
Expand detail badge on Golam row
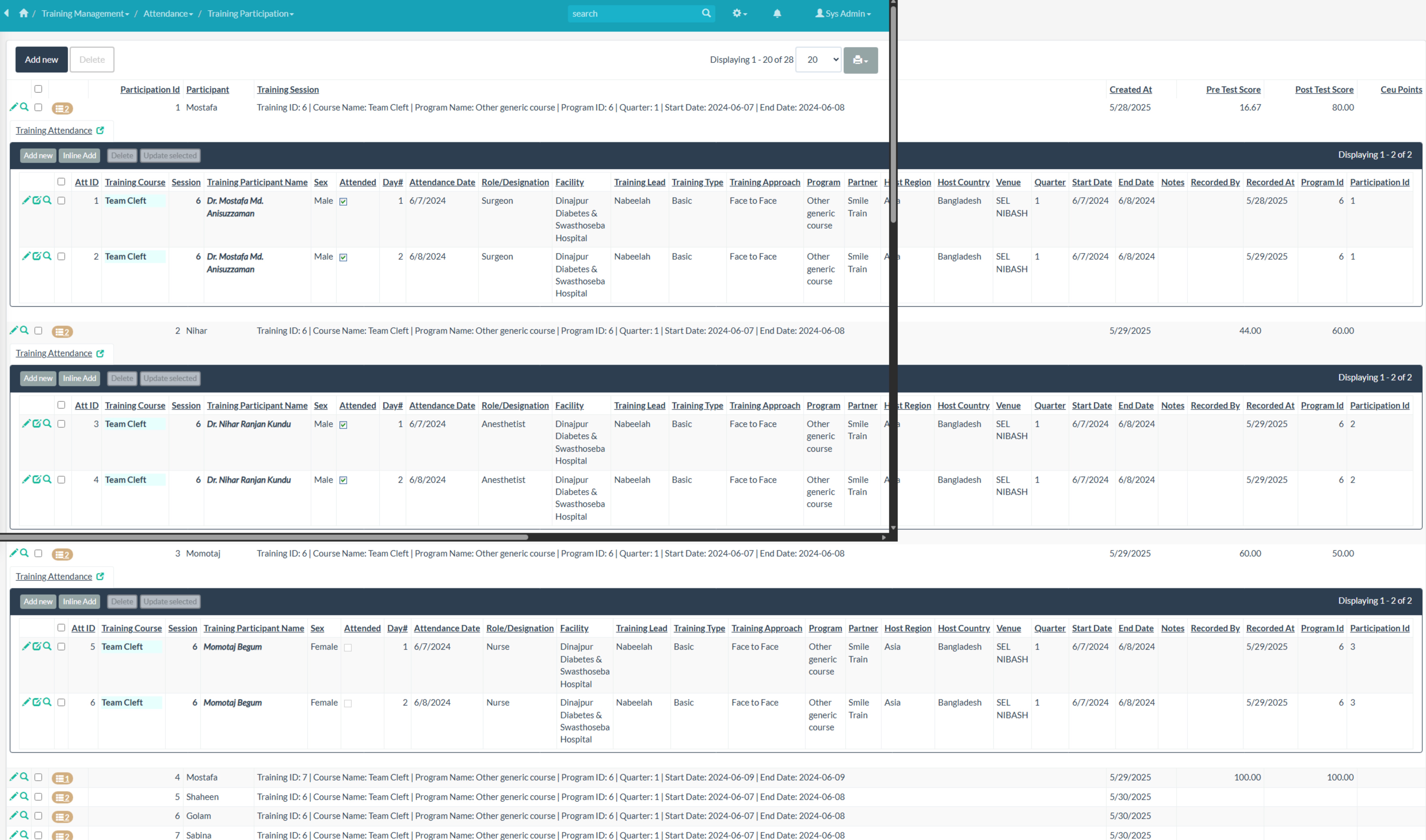[x=62, y=817]
